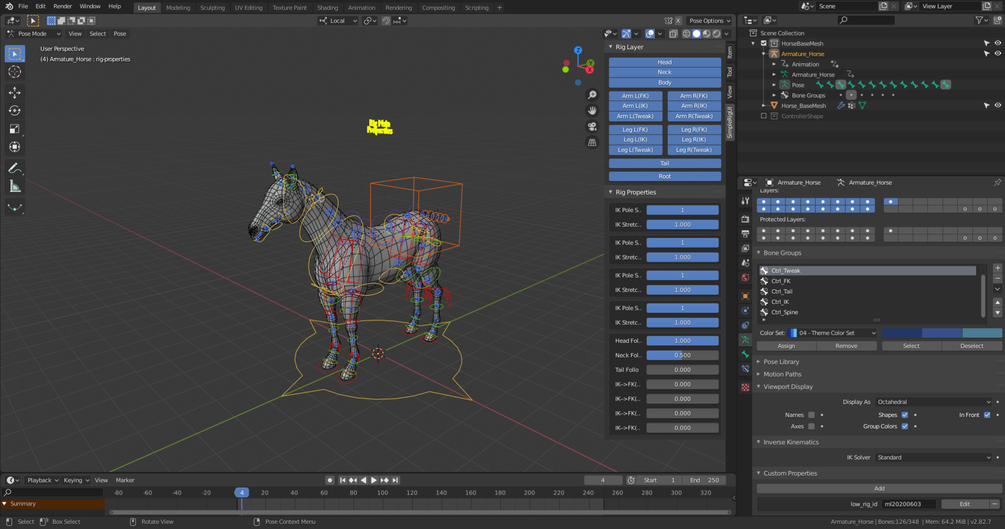Activate the Annotate tool

14,169
